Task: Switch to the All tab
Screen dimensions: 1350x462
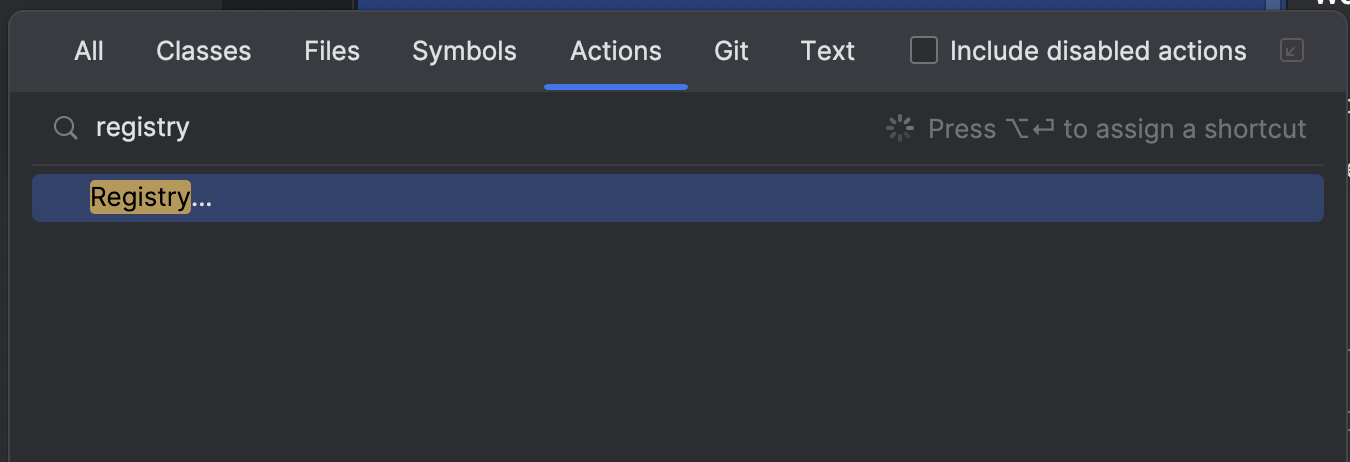Action: (89, 51)
